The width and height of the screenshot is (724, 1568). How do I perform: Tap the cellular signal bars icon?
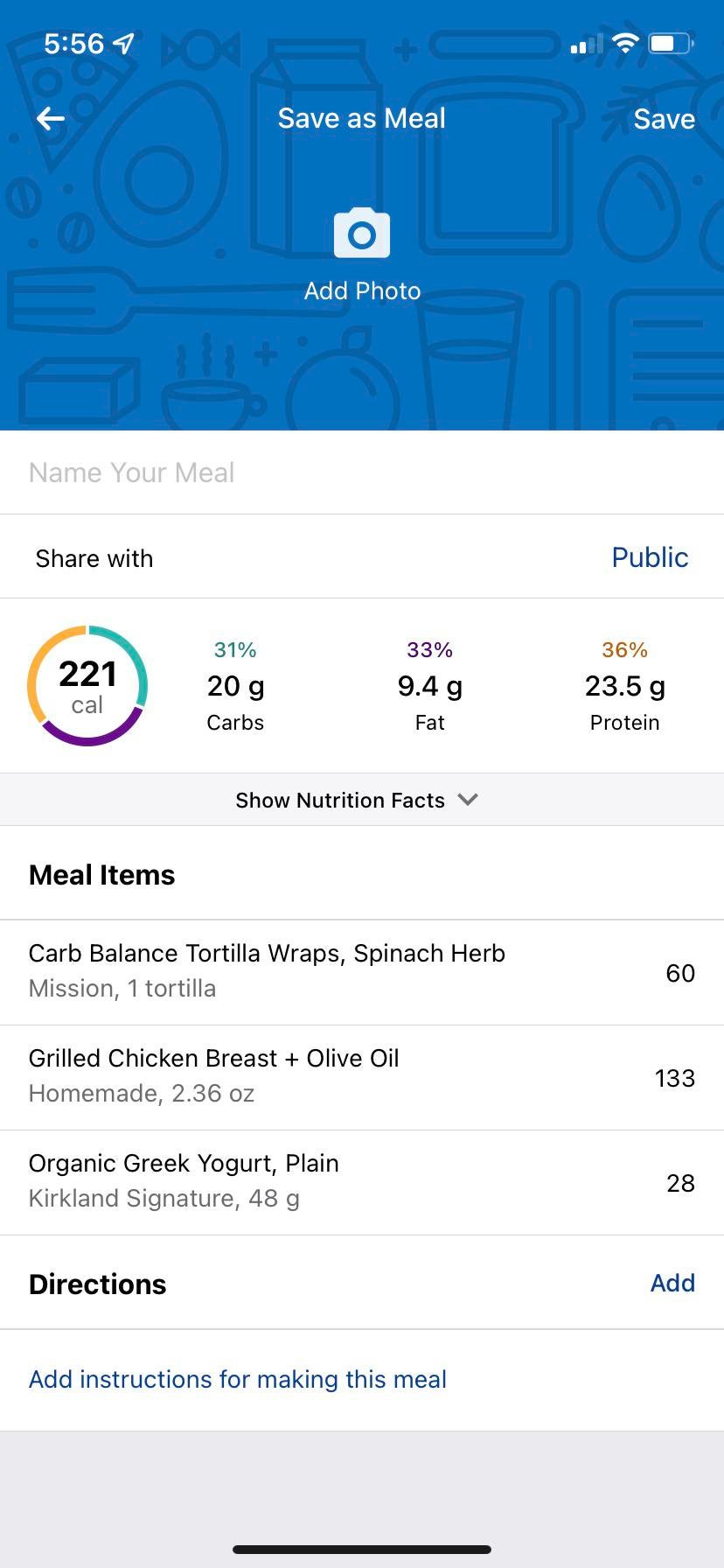point(586,45)
